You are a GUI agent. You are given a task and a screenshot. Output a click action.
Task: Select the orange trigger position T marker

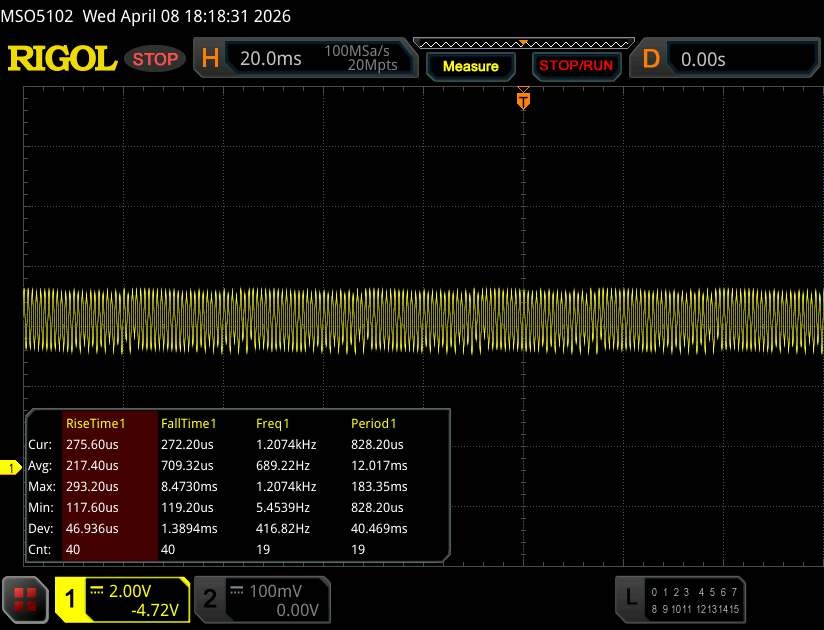pyautogui.click(x=522, y=100)
